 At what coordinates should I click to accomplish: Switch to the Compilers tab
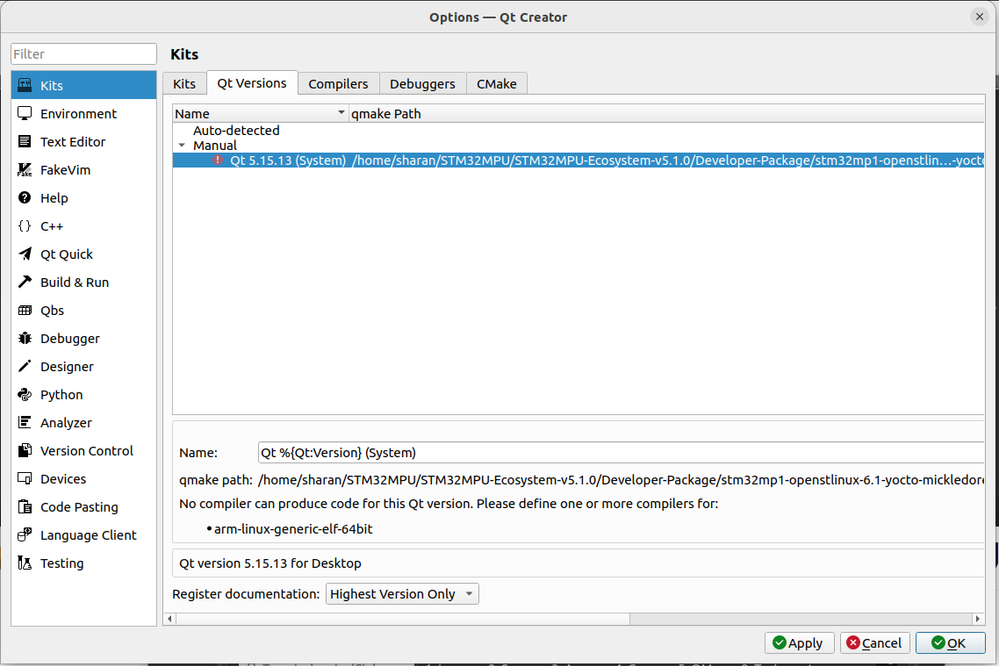(x=338, y=84)
